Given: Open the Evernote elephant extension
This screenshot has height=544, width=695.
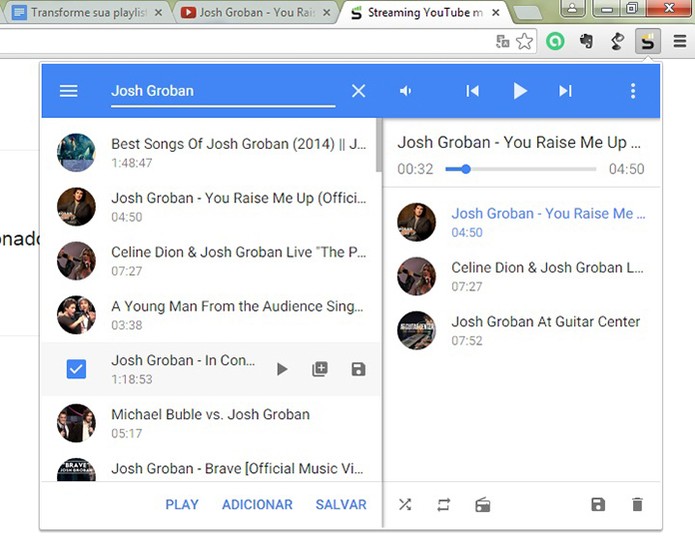Looking at the screenshot, I should (x=586, y=42).
